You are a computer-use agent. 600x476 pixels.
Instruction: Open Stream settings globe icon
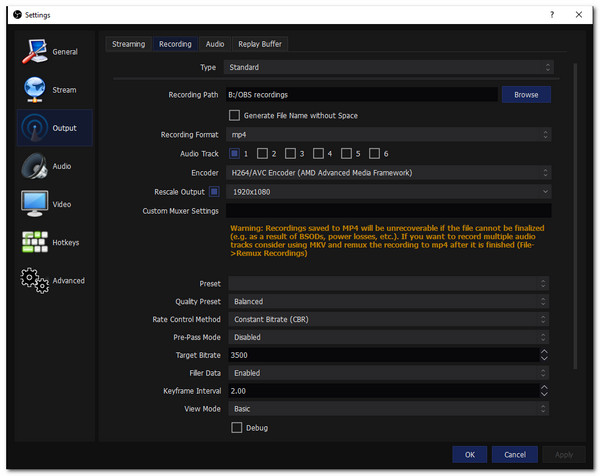34,90
